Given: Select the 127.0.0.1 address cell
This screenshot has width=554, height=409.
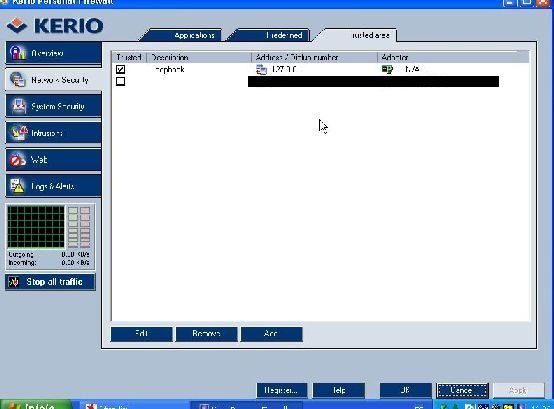Looking at the screenshot, I should pos(284,69).
